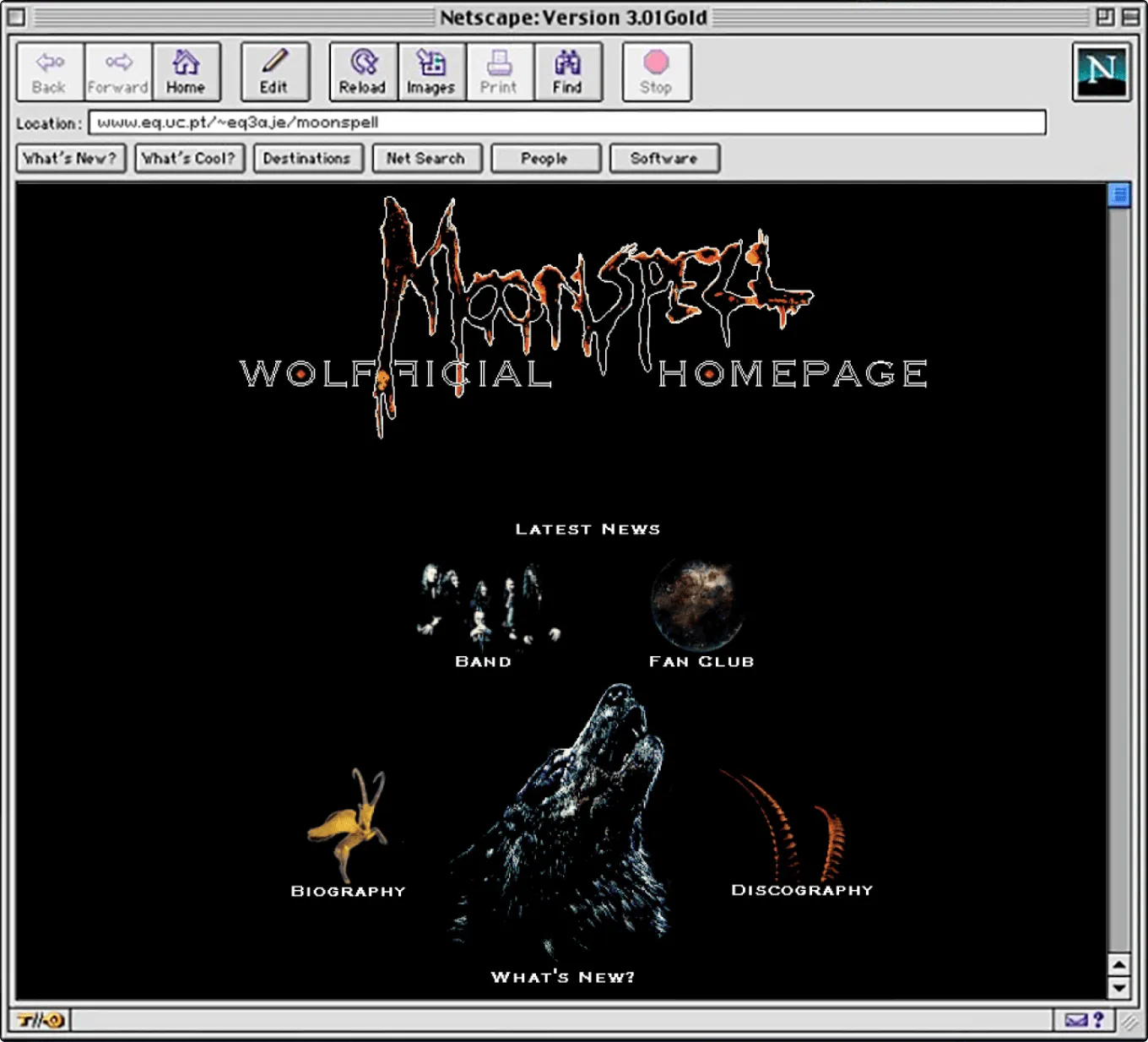Open the Band text link
Viewport: 1148px width, 1042px height.
point(483,662)
